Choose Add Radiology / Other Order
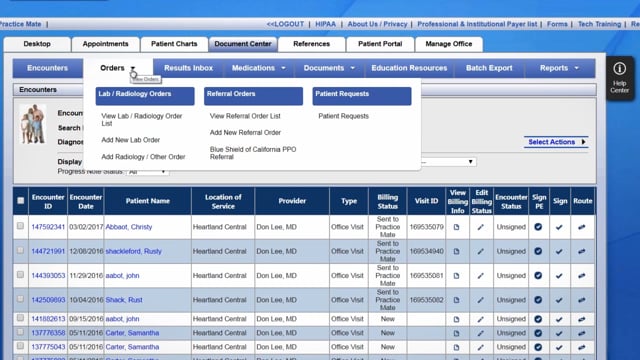 (x=143, y=157)
